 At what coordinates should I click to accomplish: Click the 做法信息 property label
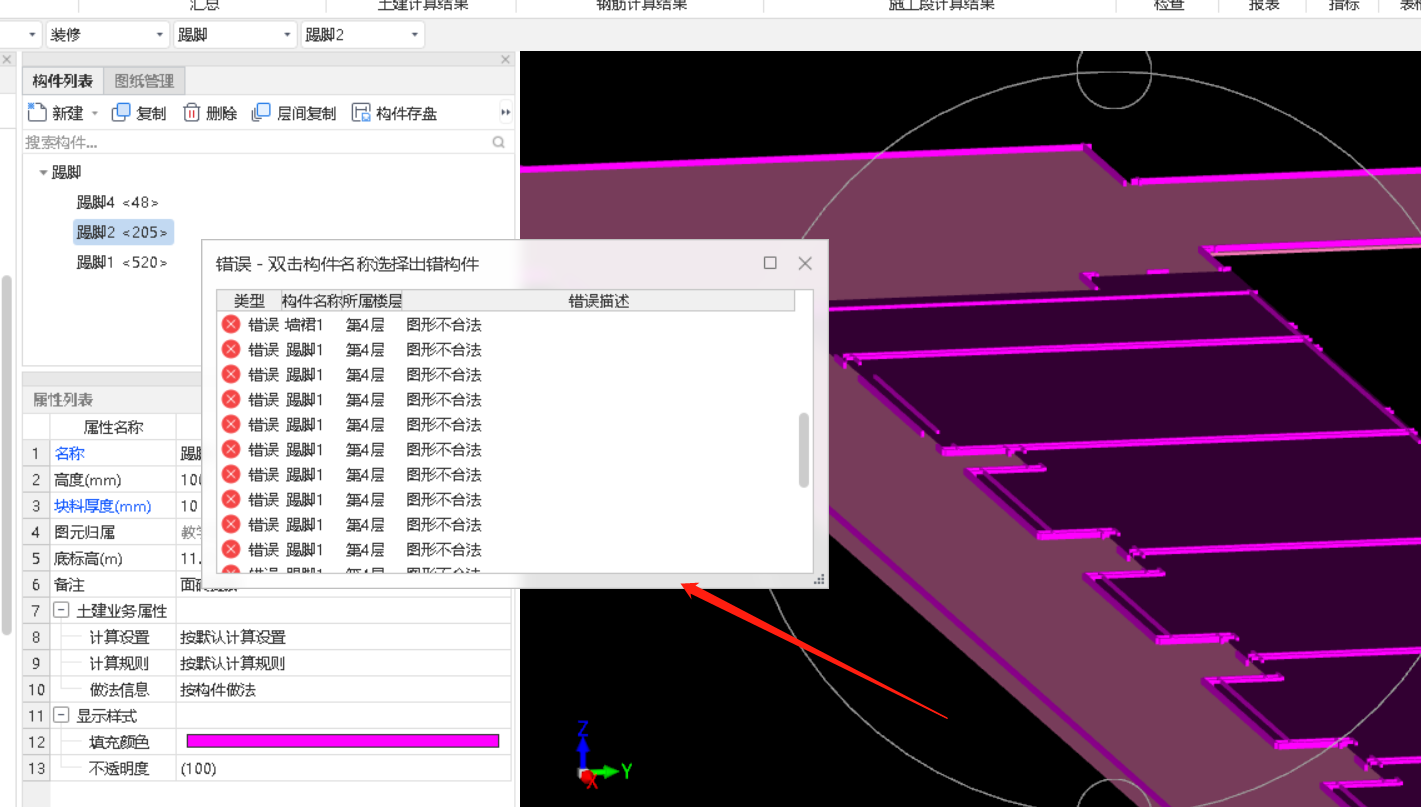click(119, 690)
